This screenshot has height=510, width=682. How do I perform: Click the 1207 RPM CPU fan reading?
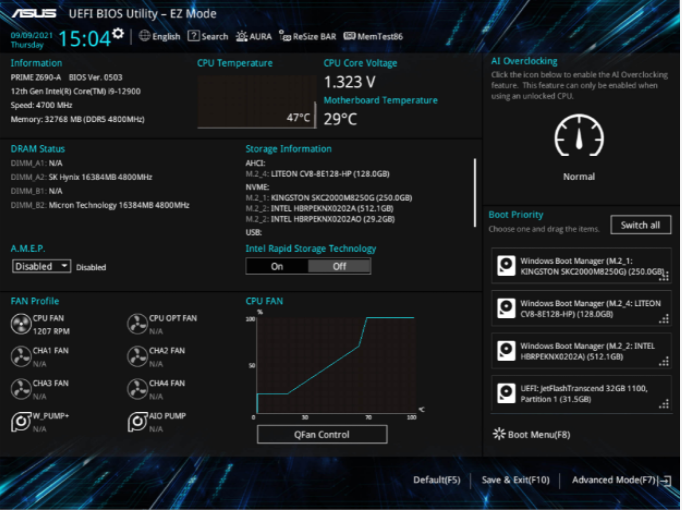(x=51, y=331)
